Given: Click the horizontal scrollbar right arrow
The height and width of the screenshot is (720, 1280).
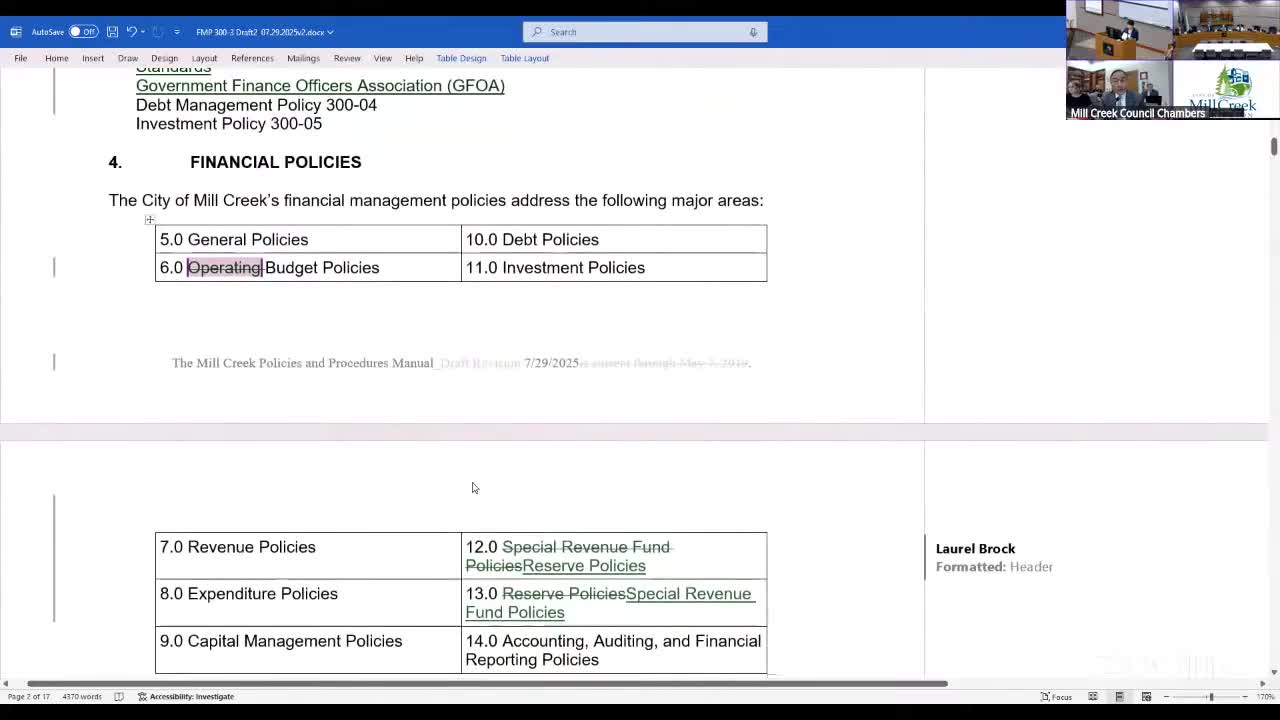Looking at the screenshot, I should point(1262,684).
